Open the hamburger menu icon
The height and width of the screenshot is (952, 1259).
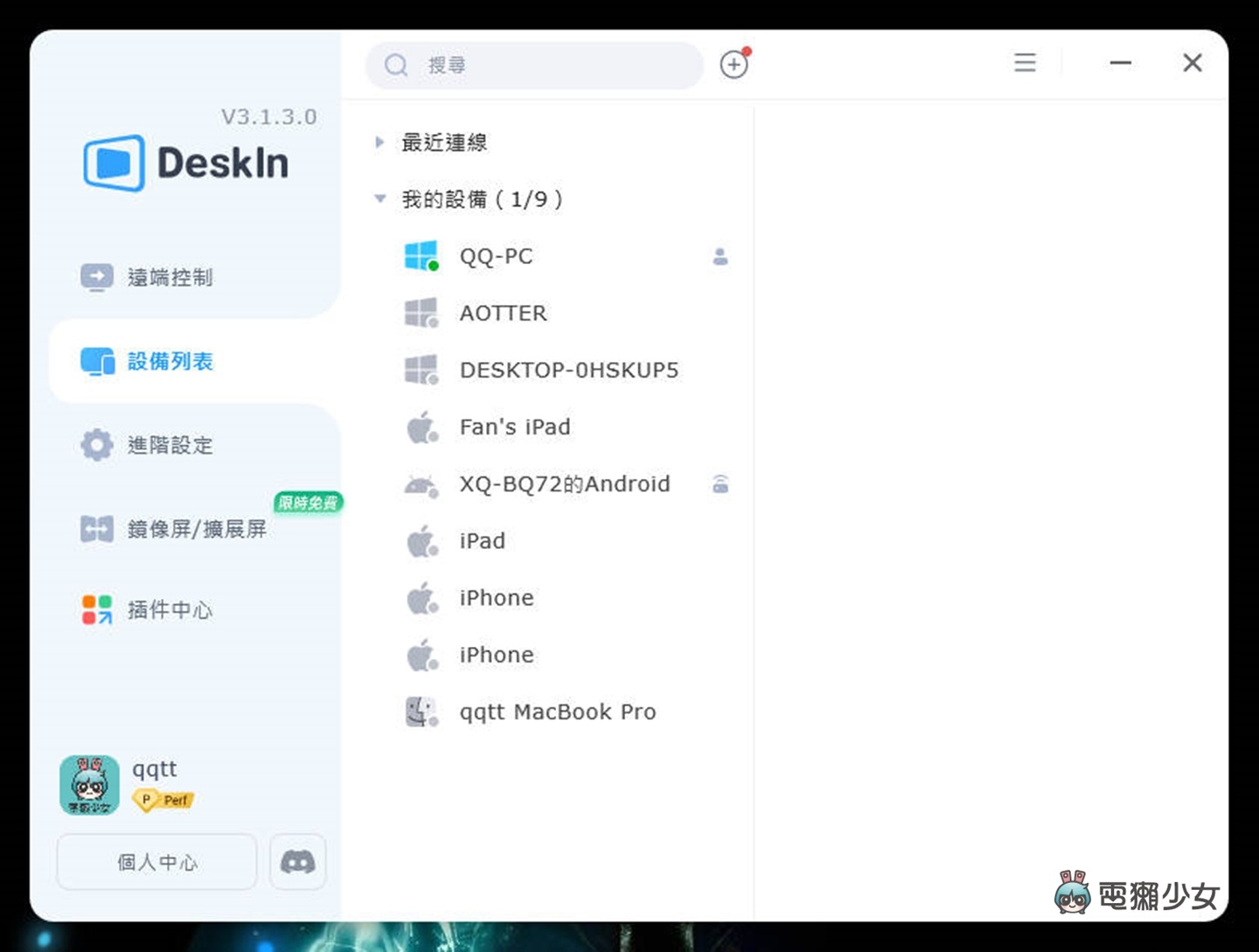(1025, 63)
